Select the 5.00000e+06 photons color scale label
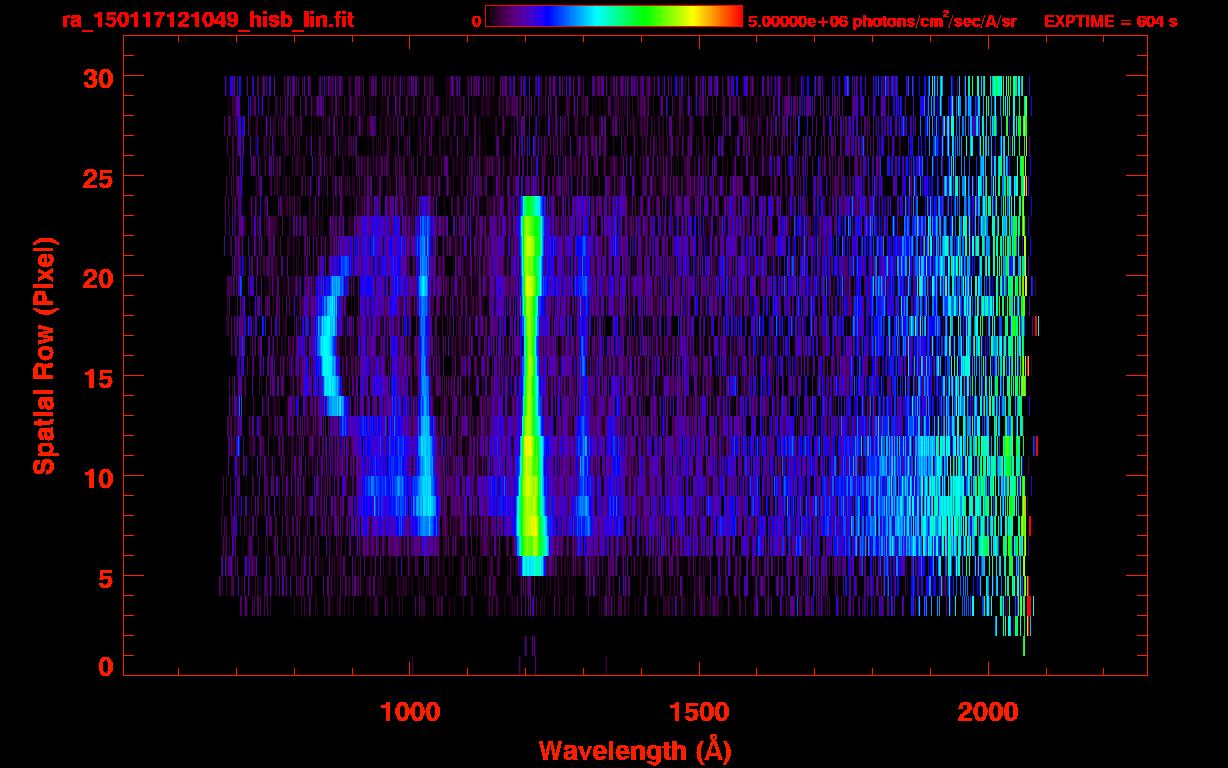 coord(882,21)
